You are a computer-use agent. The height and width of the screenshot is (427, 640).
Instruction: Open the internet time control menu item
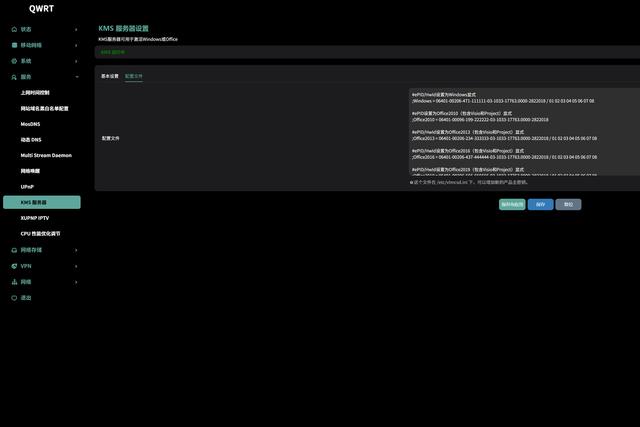click(x=35, y=93)
